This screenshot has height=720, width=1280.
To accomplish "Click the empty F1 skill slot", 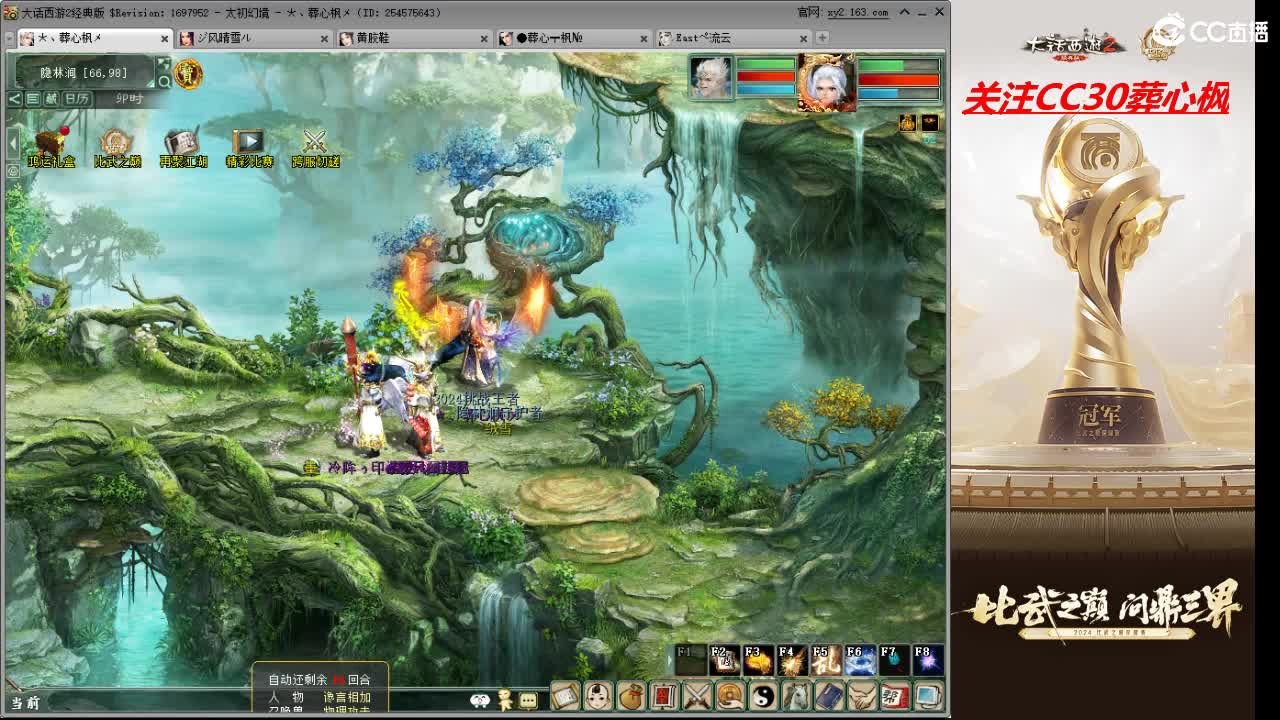I will pyautogui.click(x=691, y=660).
